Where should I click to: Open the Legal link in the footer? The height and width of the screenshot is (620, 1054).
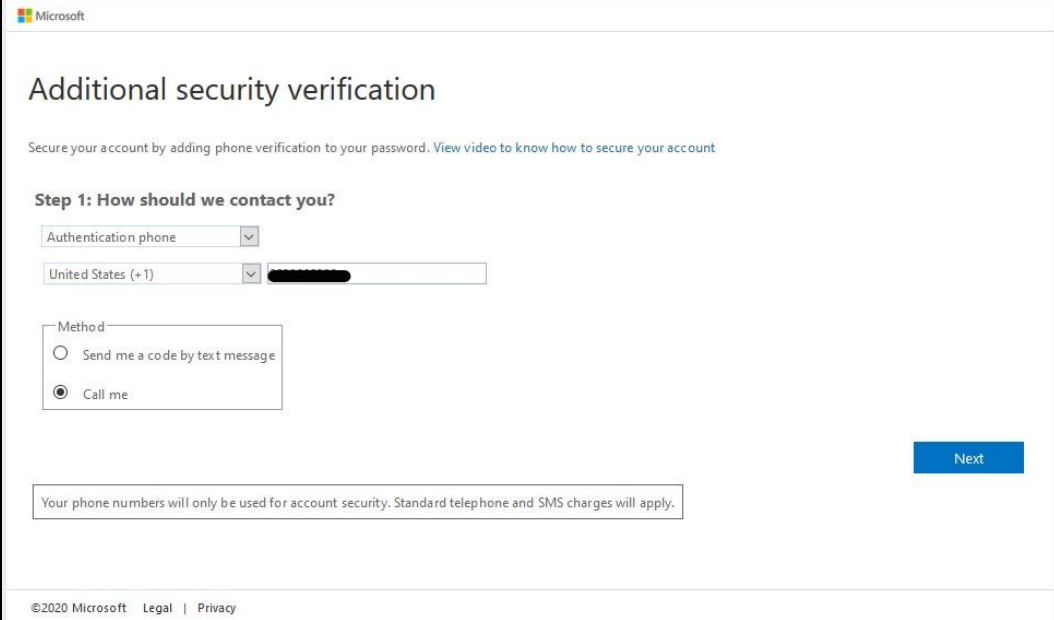(x=157, y=607)
